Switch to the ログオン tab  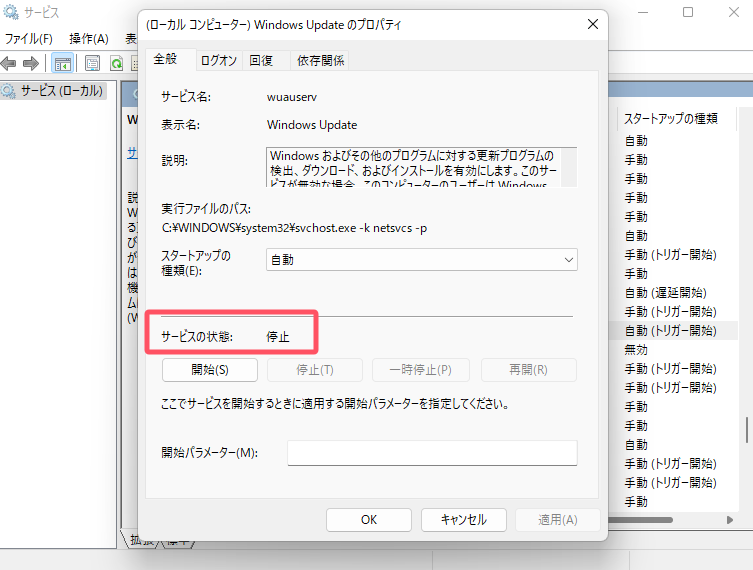pyautogui.click(x=219, y=61)
